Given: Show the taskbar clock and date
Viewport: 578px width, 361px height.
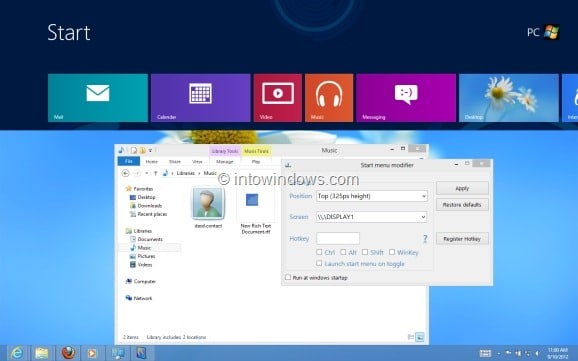Looking at the screenshot, I should [558, 353].
